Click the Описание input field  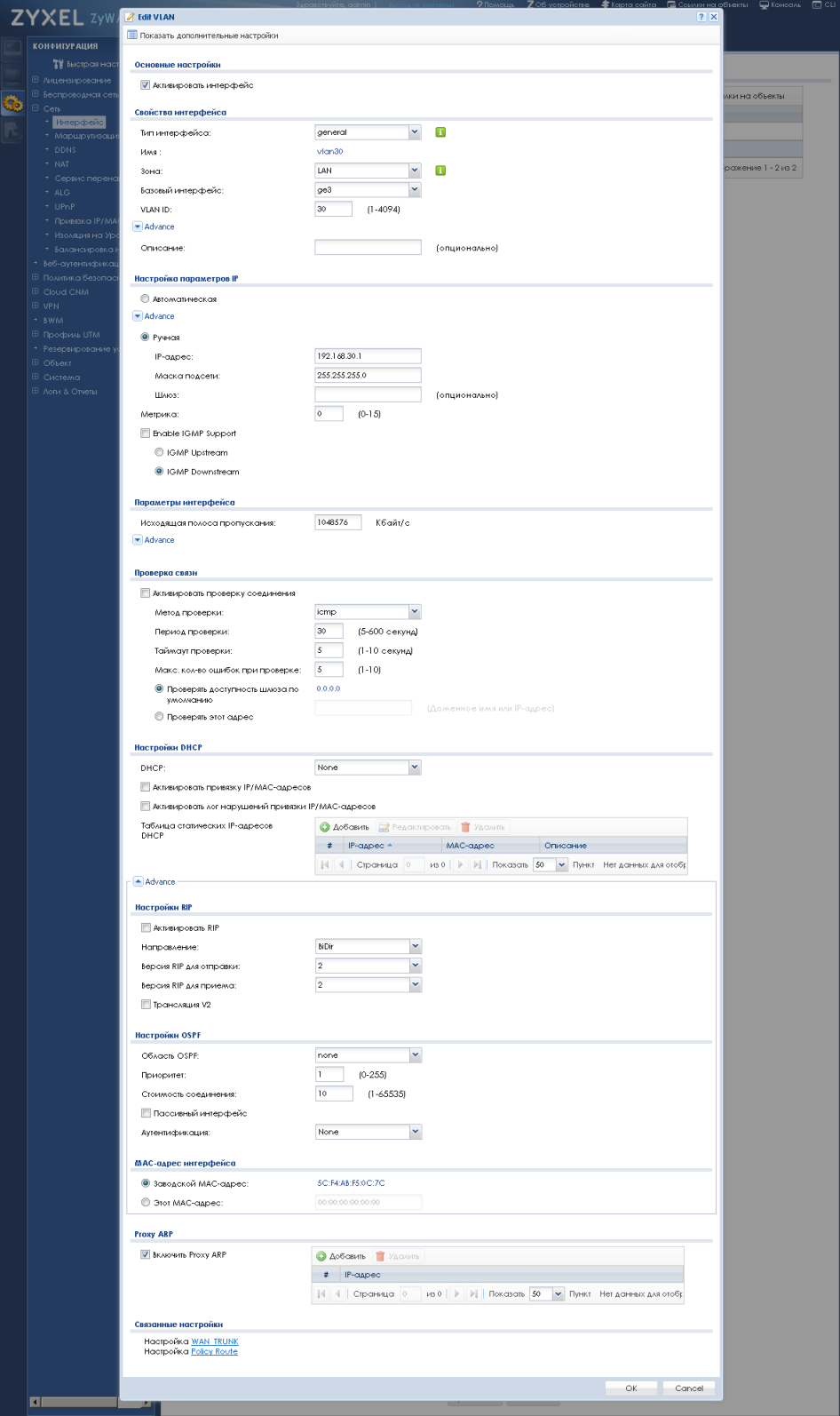[x=368, y=248]
